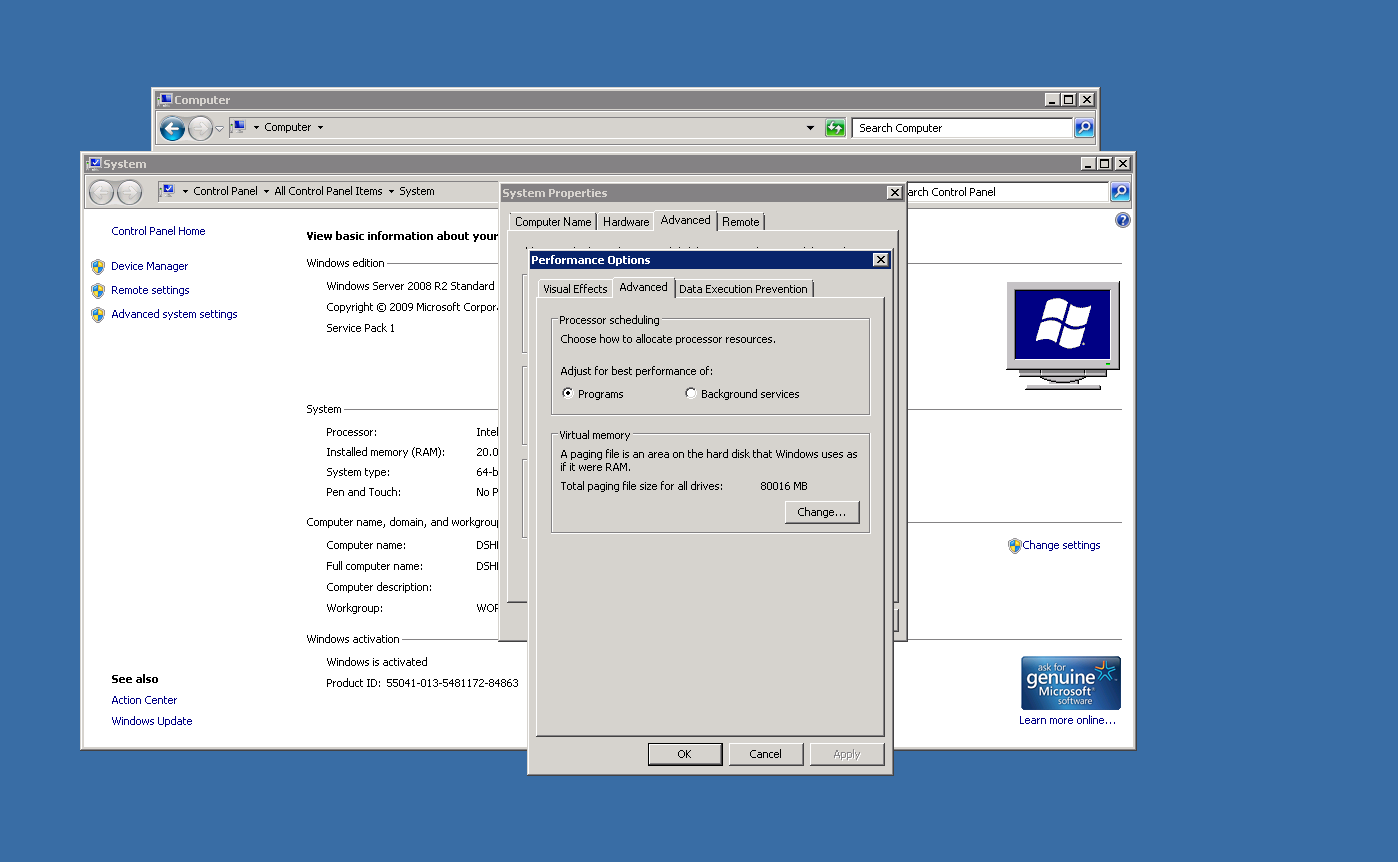Click the UAC shield beside Advanced system settings
Image resolution: width=1398 pixels, height=862 pixels.
98,314
